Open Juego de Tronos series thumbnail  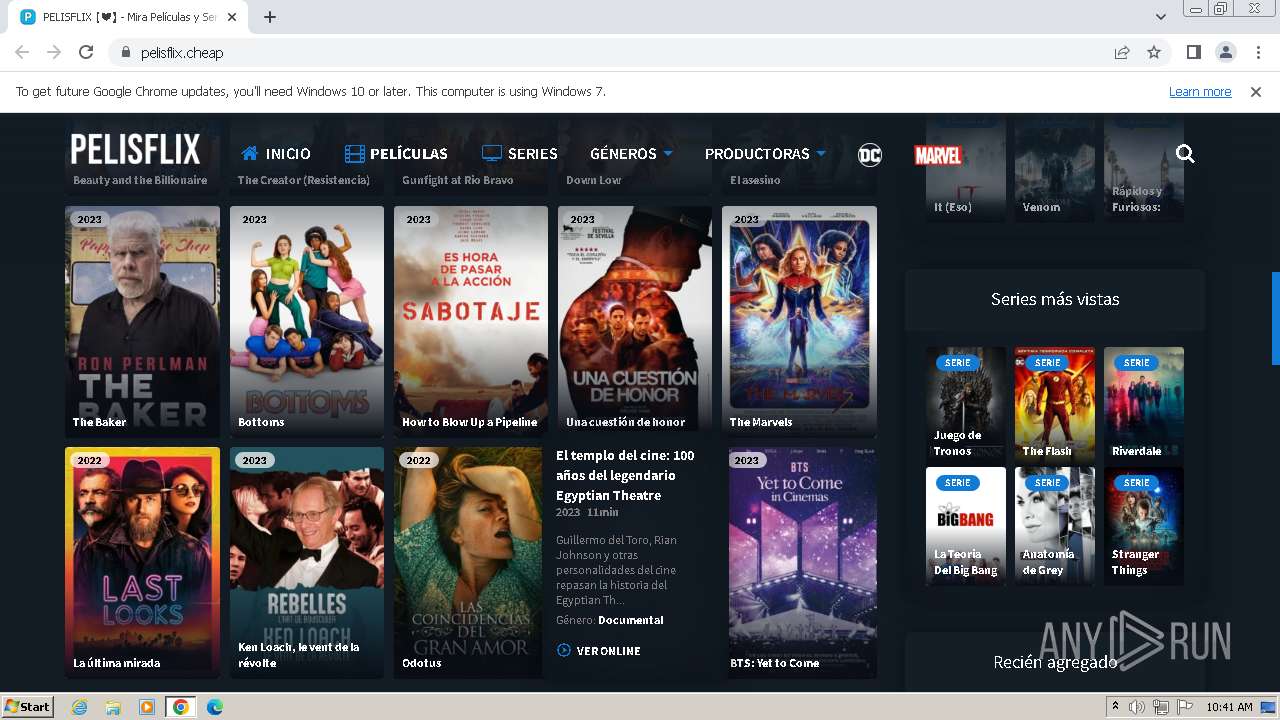[x=966, y=405]
